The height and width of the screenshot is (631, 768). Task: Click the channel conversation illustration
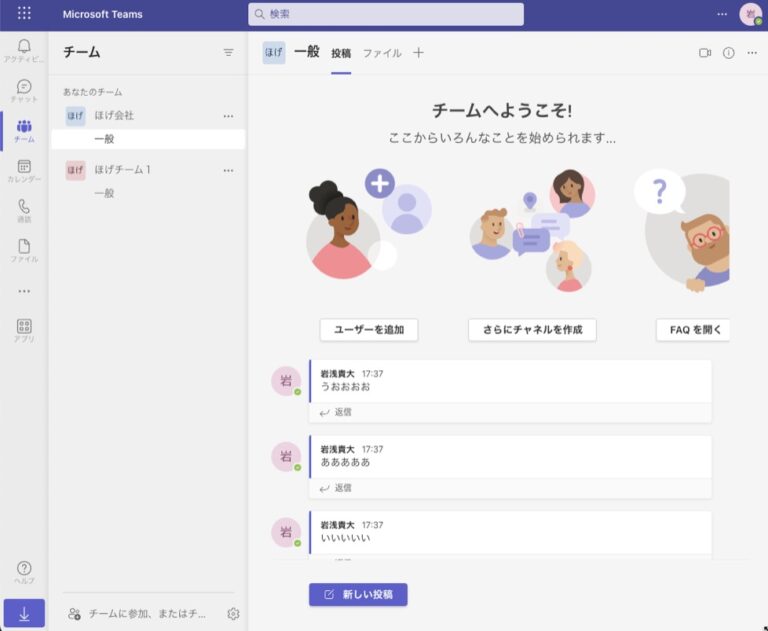[532, 230]
